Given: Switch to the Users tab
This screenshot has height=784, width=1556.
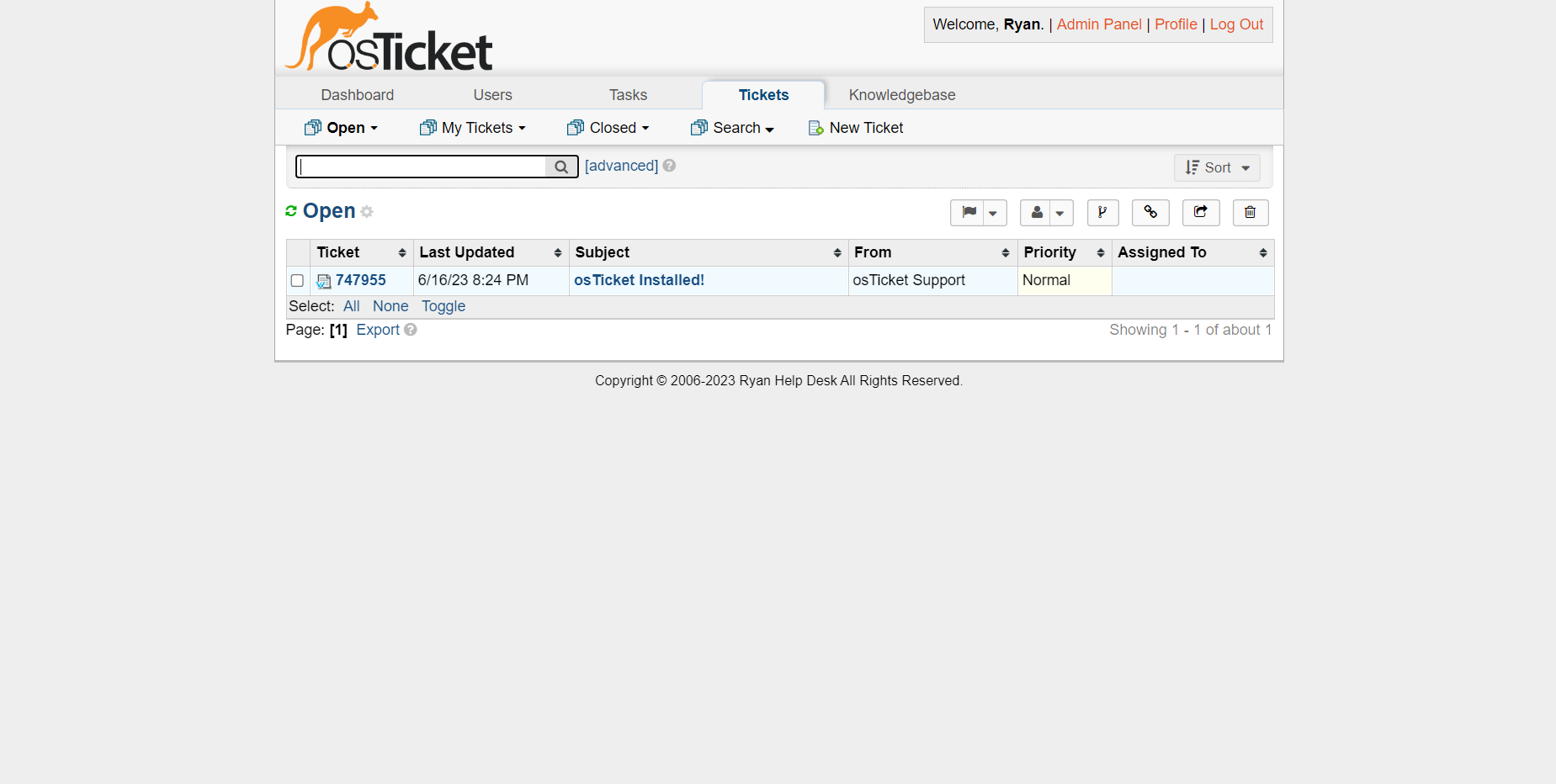Looking at the screenshot, I should coord(493,95).
